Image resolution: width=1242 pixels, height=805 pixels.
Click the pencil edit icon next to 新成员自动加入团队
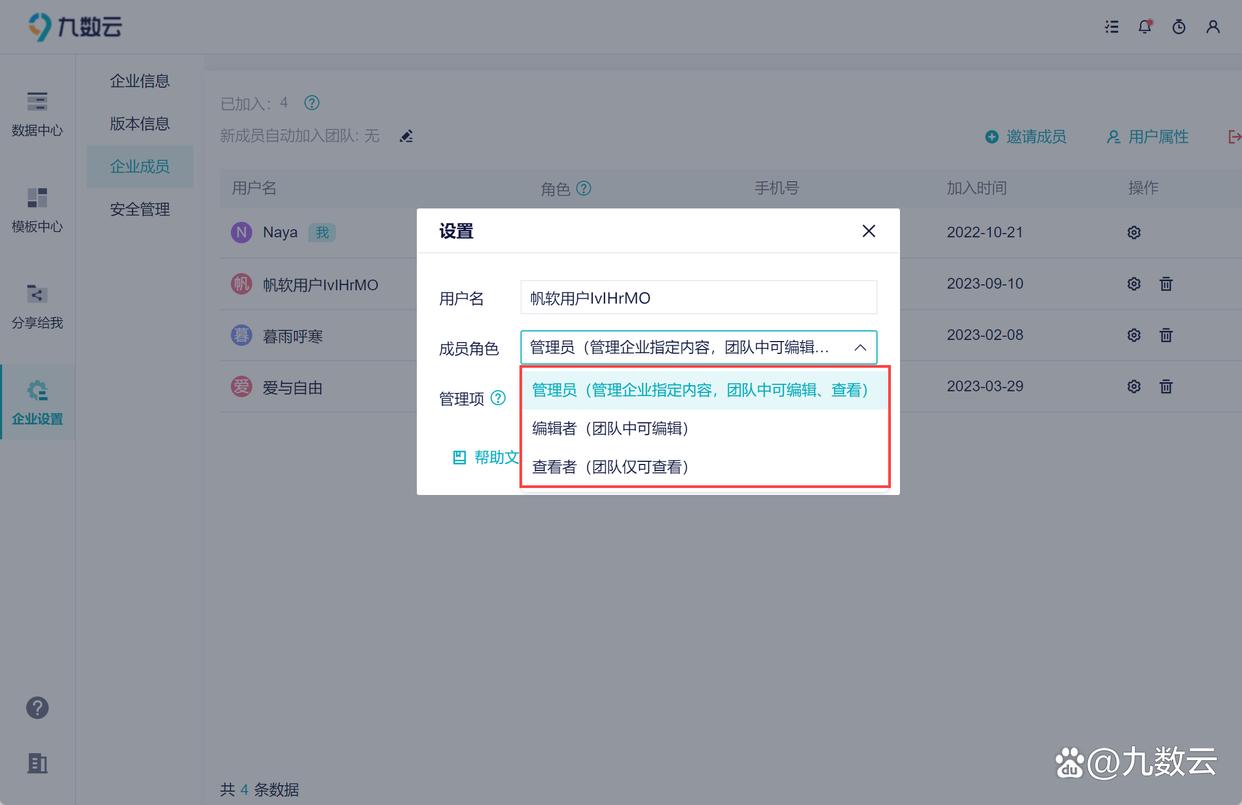406,136
